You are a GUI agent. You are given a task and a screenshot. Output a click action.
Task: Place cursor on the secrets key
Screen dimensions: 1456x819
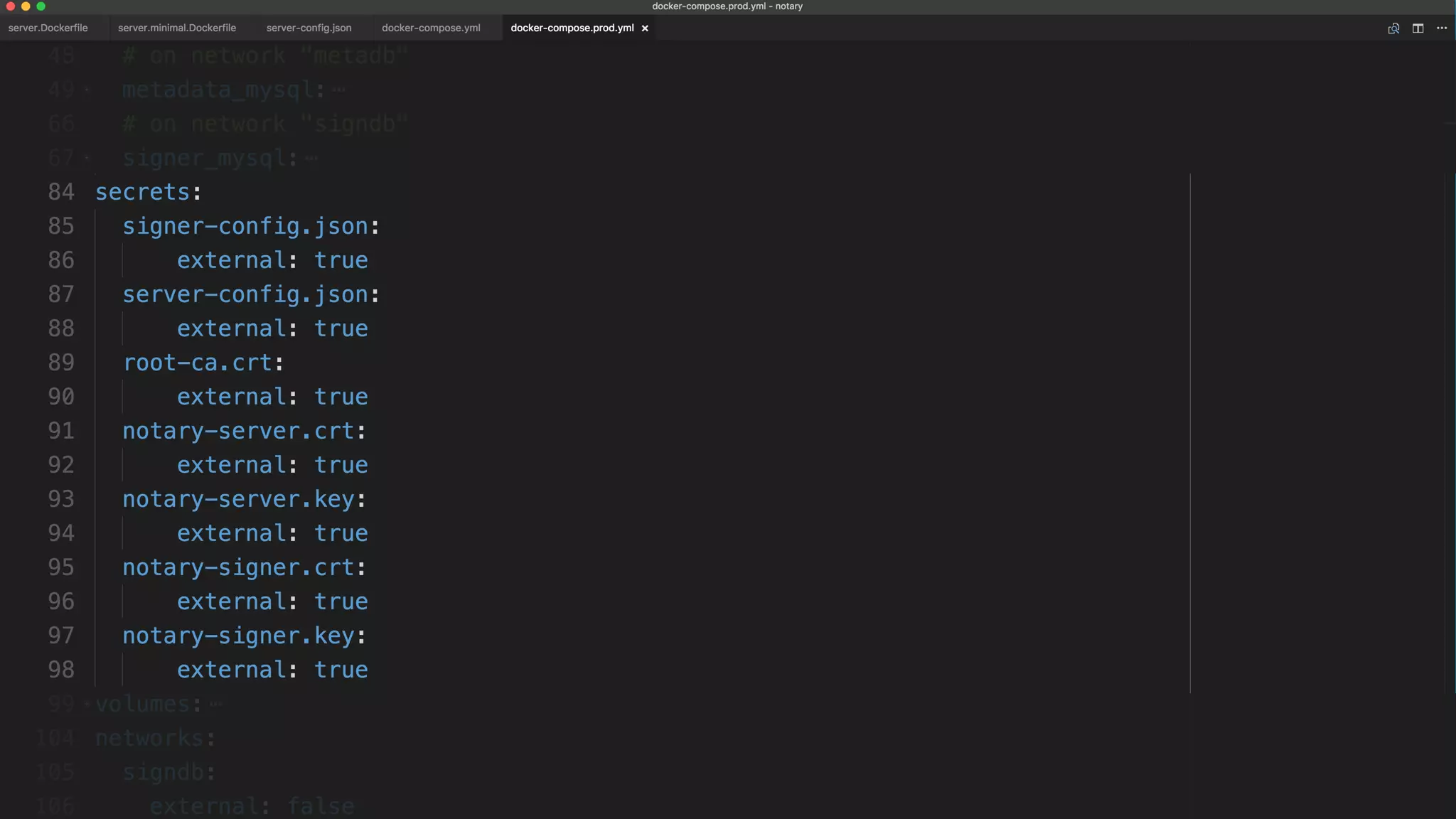[x=143, y=192]
